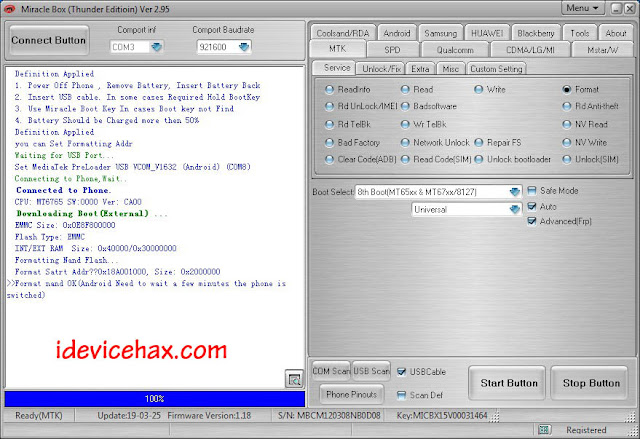Image resolution: width=640 pixels, height=439 pixels.
Task: Open the Tools tab
Action: (580, 33)
